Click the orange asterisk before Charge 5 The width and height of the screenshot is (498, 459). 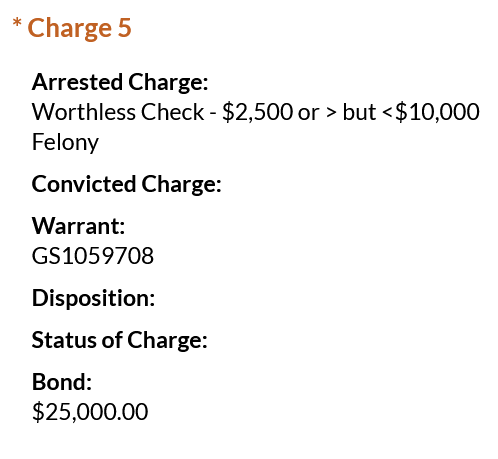tap(17, 23)
